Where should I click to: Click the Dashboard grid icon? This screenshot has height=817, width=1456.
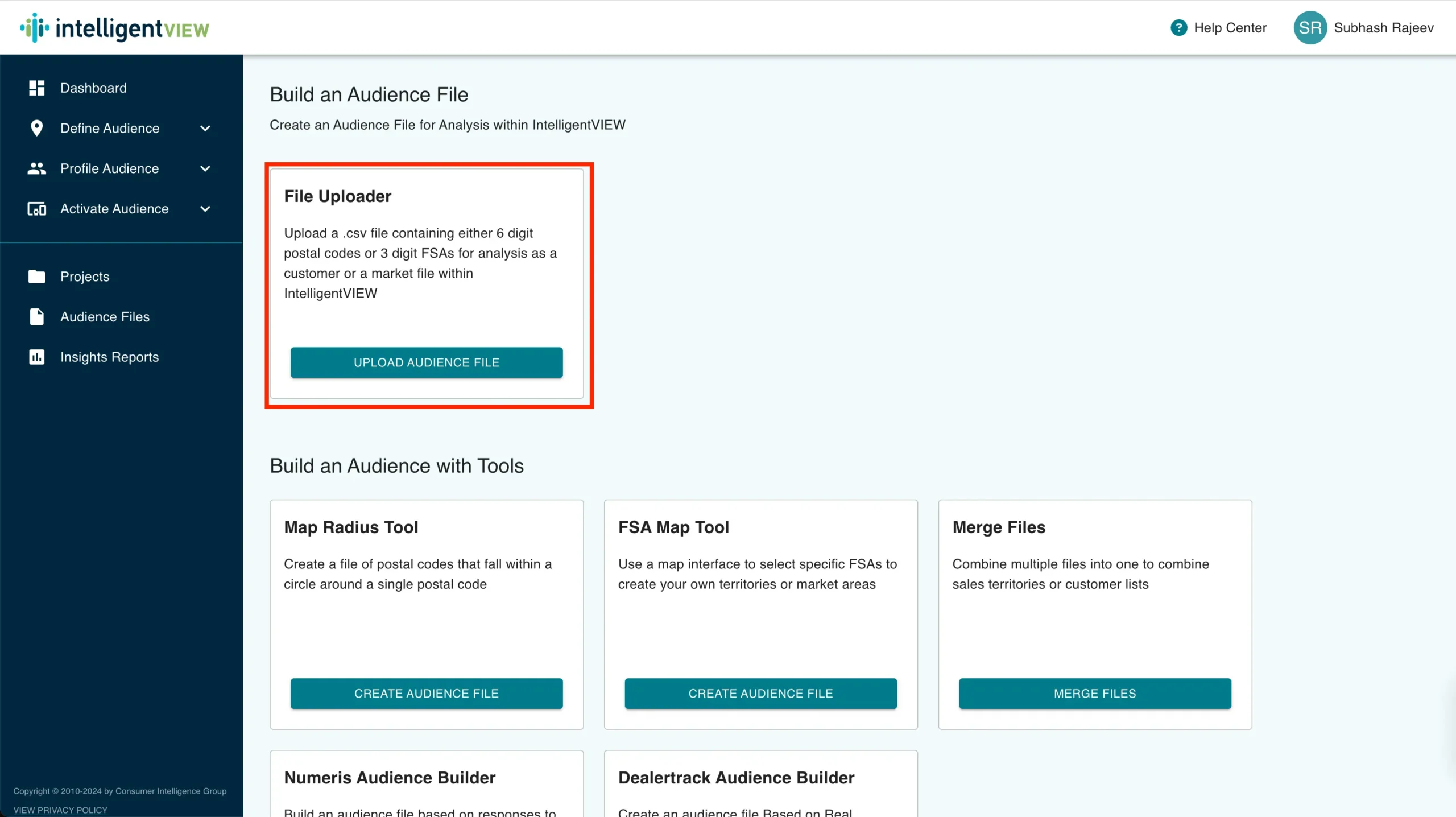point(36,88)
